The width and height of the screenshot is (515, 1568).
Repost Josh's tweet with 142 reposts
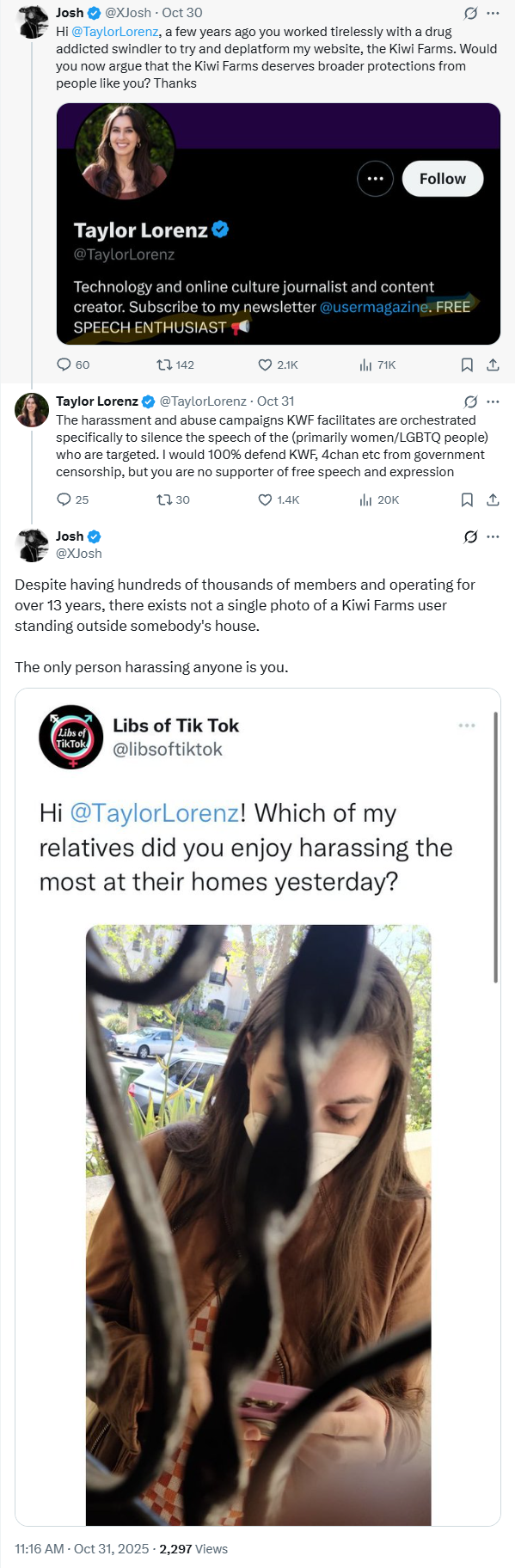[175, 364]
